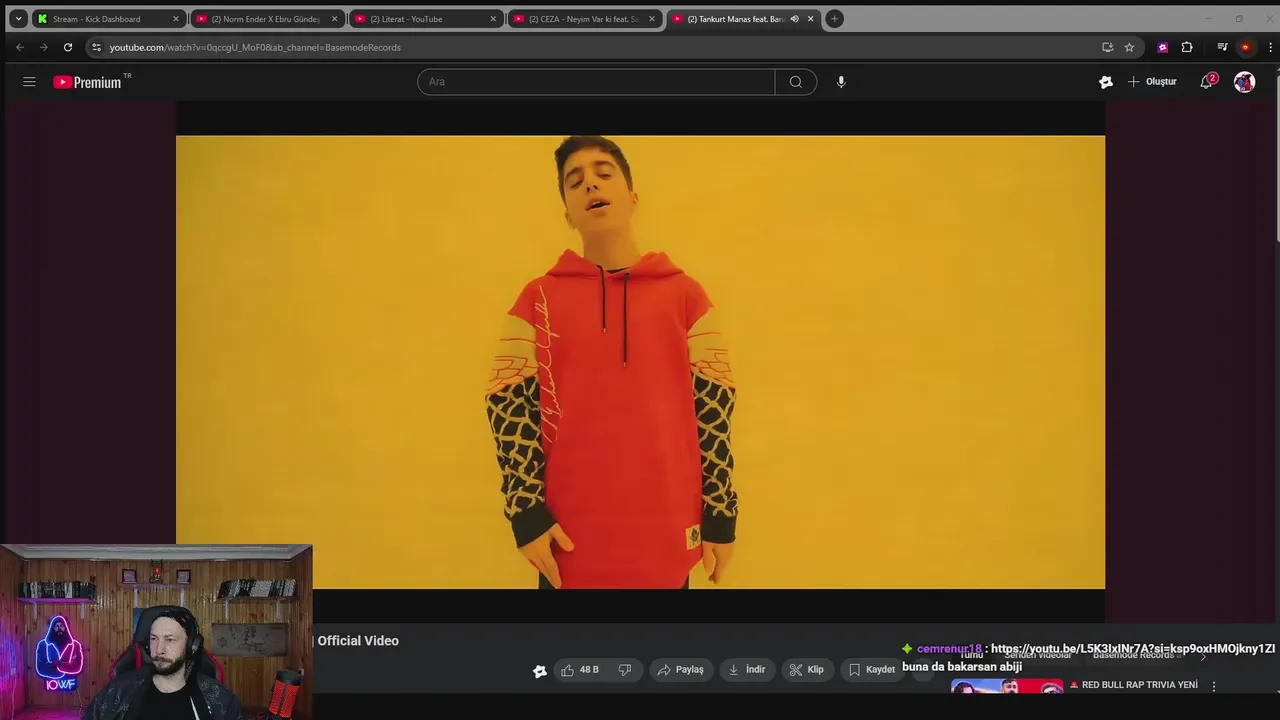Image resolution: width=1280 pixels, height=720 pixels.
Task: Click the youtube.com URL address bar
Action: click(x=255, y=47)
